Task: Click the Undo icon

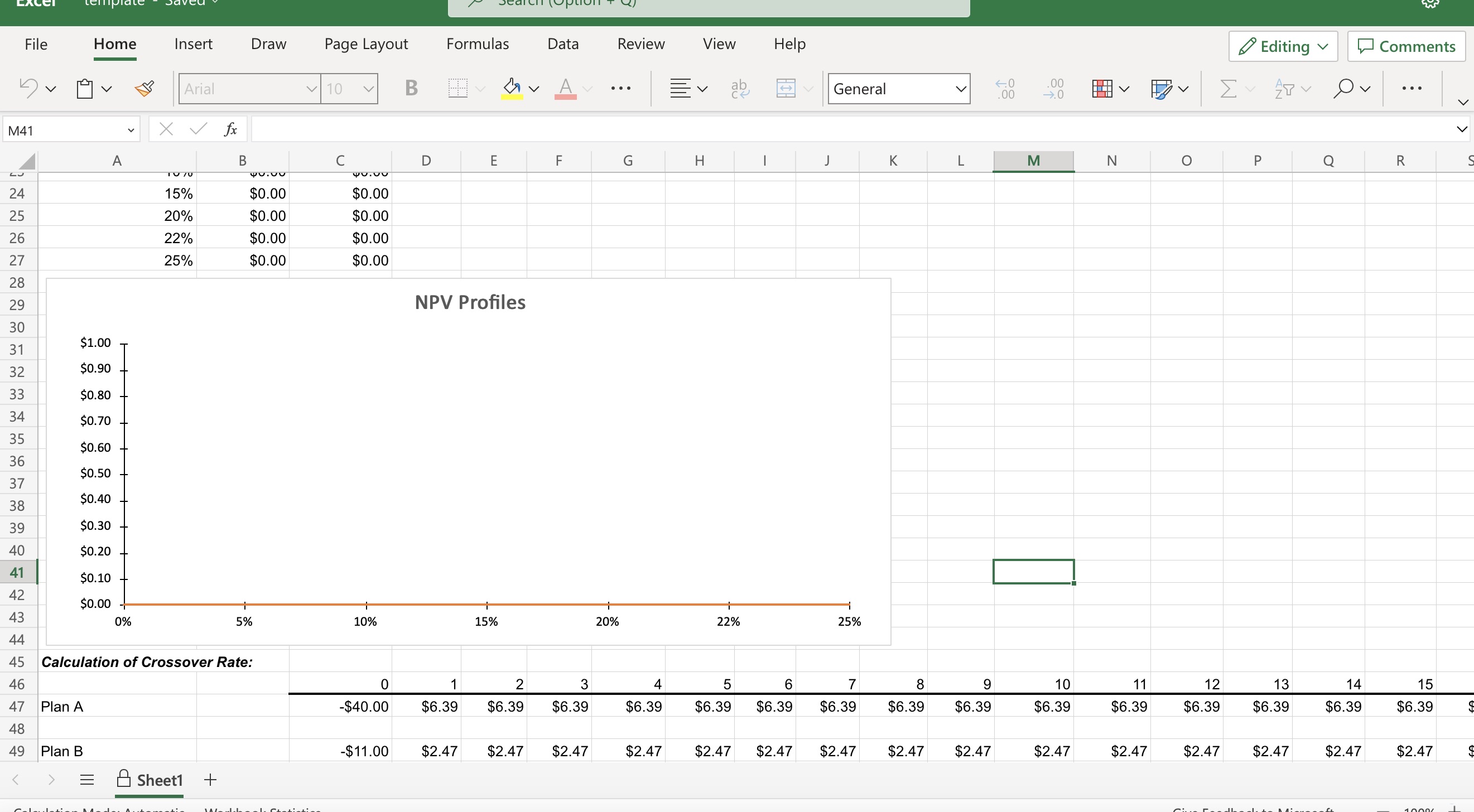Action: pyautogui.click(x=28, y=89)
